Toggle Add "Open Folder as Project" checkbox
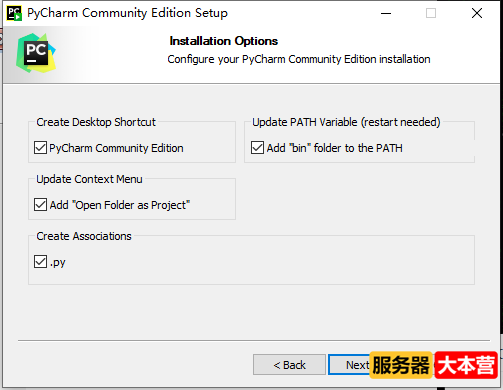Screen dimensions: 503x390 coord(40,205)
